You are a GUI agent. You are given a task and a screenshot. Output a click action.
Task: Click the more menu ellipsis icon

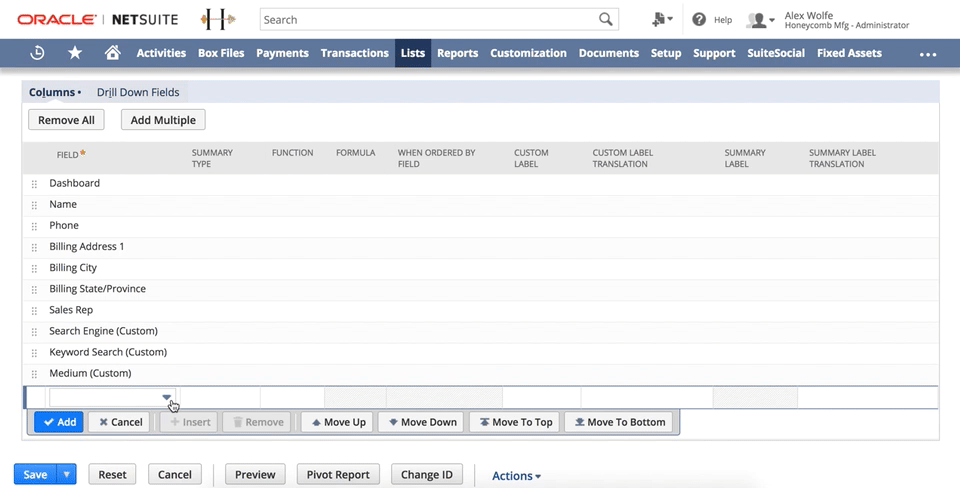(x=928, y=54)
